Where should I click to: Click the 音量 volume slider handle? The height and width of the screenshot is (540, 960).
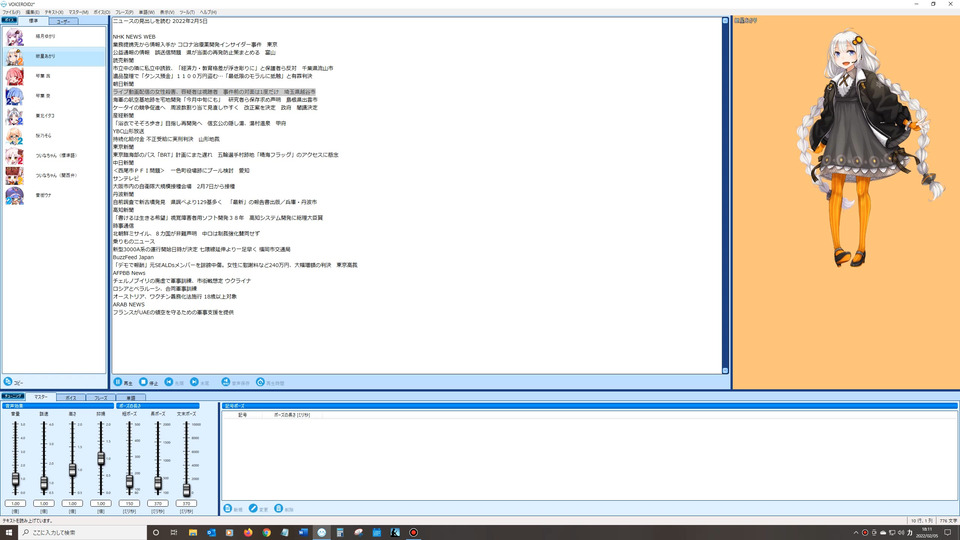coord(15,479)
